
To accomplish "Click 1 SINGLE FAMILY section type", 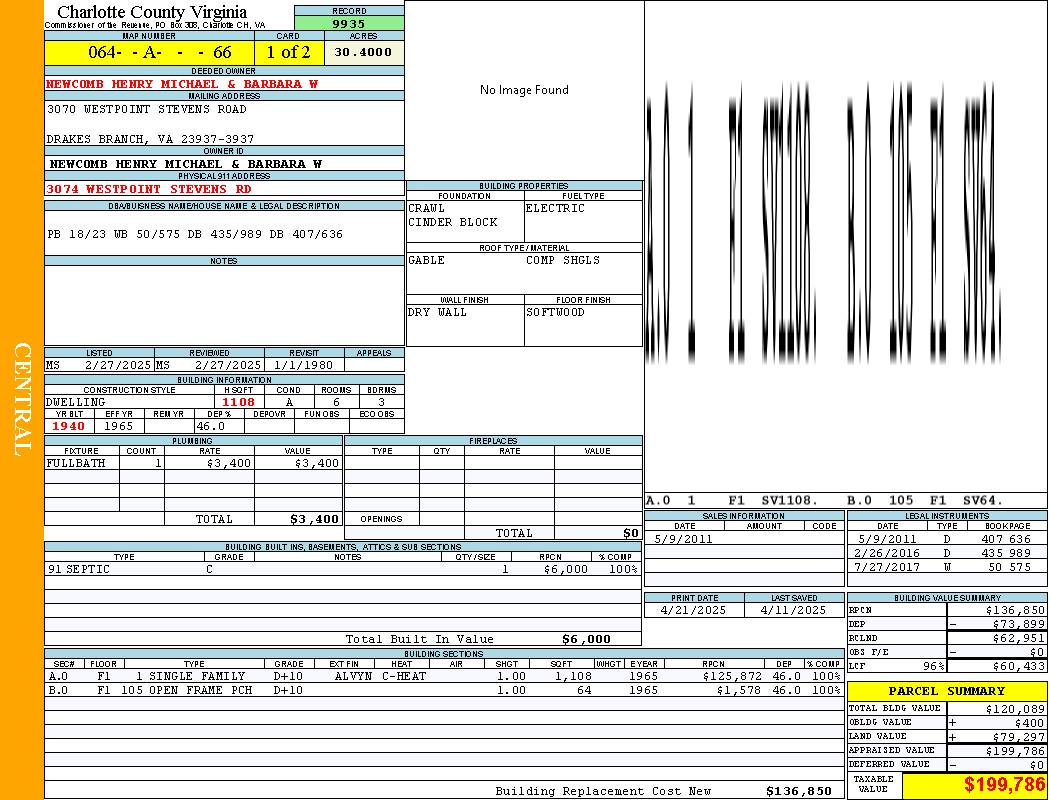I will [x=190, y=676].
